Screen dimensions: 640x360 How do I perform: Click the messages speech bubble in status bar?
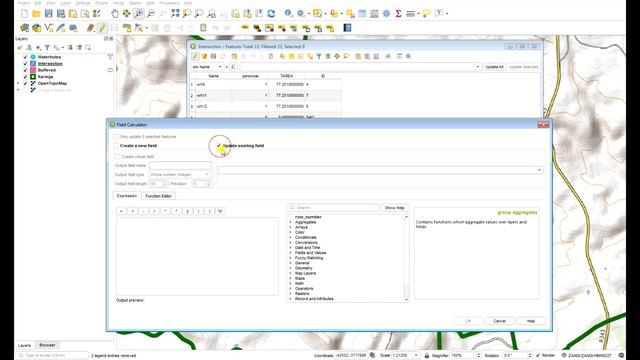pos(621,356)
